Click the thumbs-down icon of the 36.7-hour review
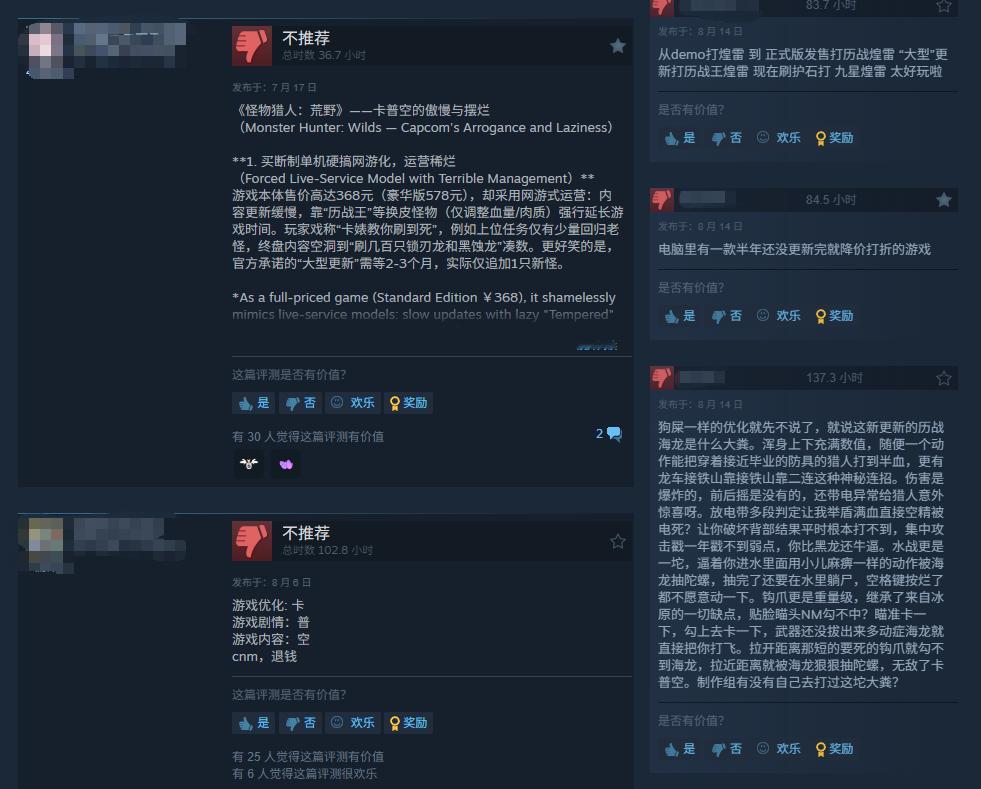The width and height of the screenshot is (981, 789). pos(252,46)
